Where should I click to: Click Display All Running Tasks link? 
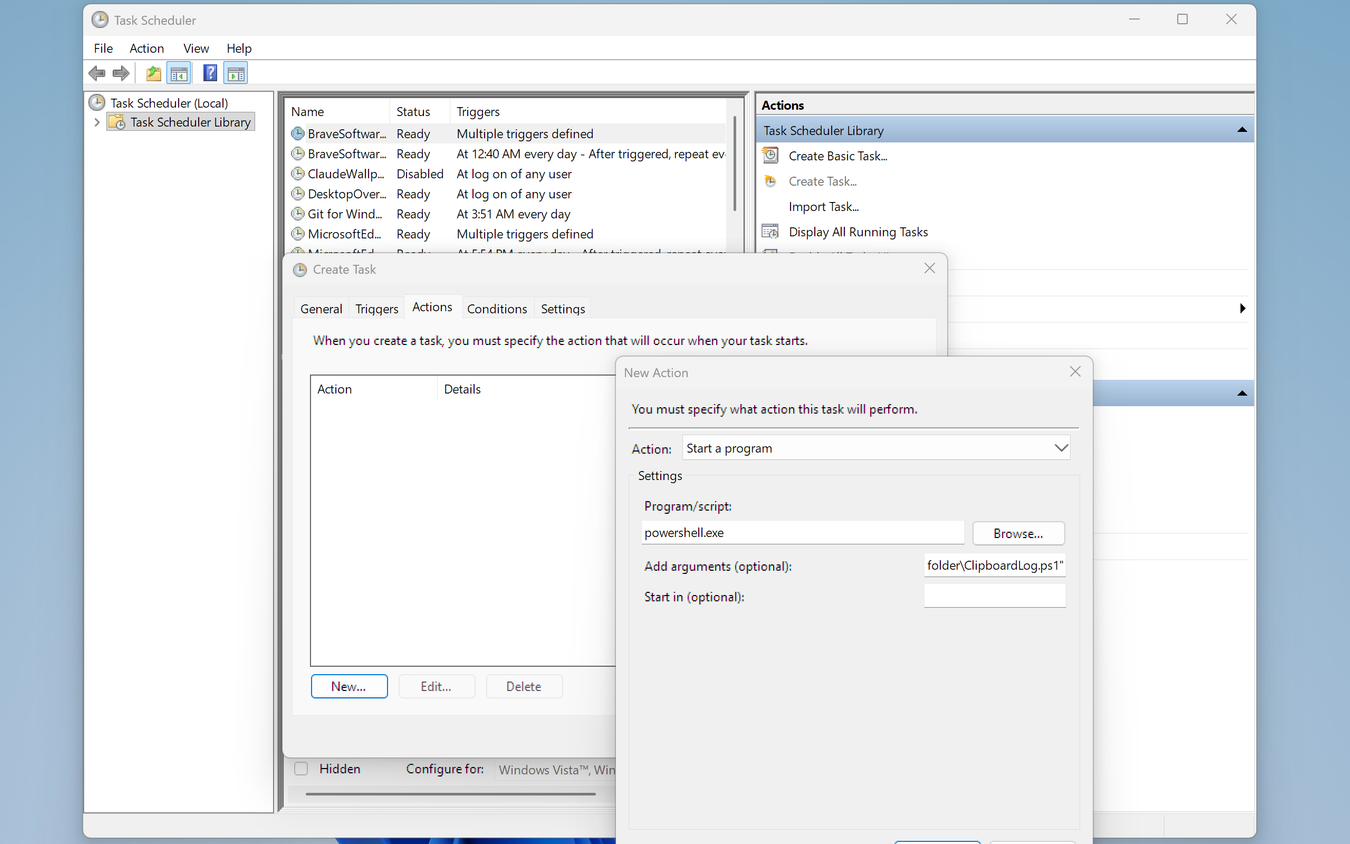click(x=858, y=232)
